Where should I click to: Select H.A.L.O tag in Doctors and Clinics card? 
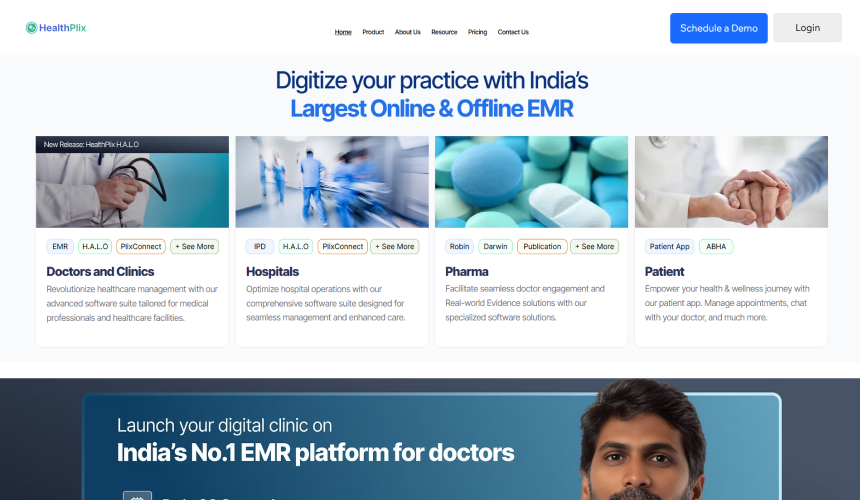pos(95,247)
